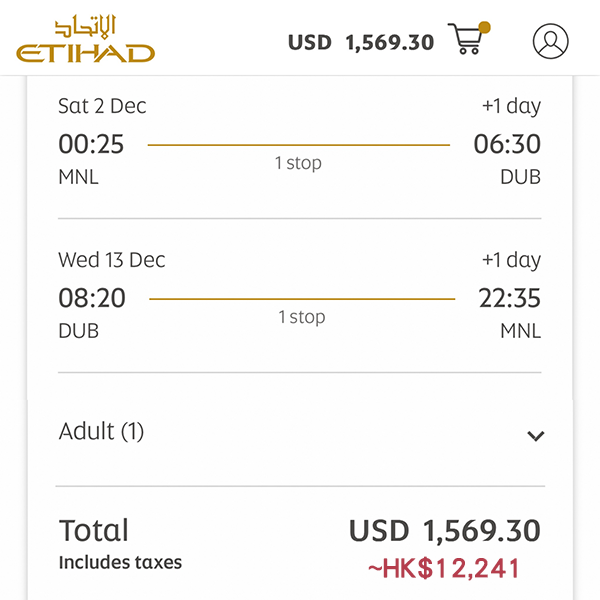600x600 pixels.
Task: Click the ~HK$12,241 converted price
Action: [443, 569]
